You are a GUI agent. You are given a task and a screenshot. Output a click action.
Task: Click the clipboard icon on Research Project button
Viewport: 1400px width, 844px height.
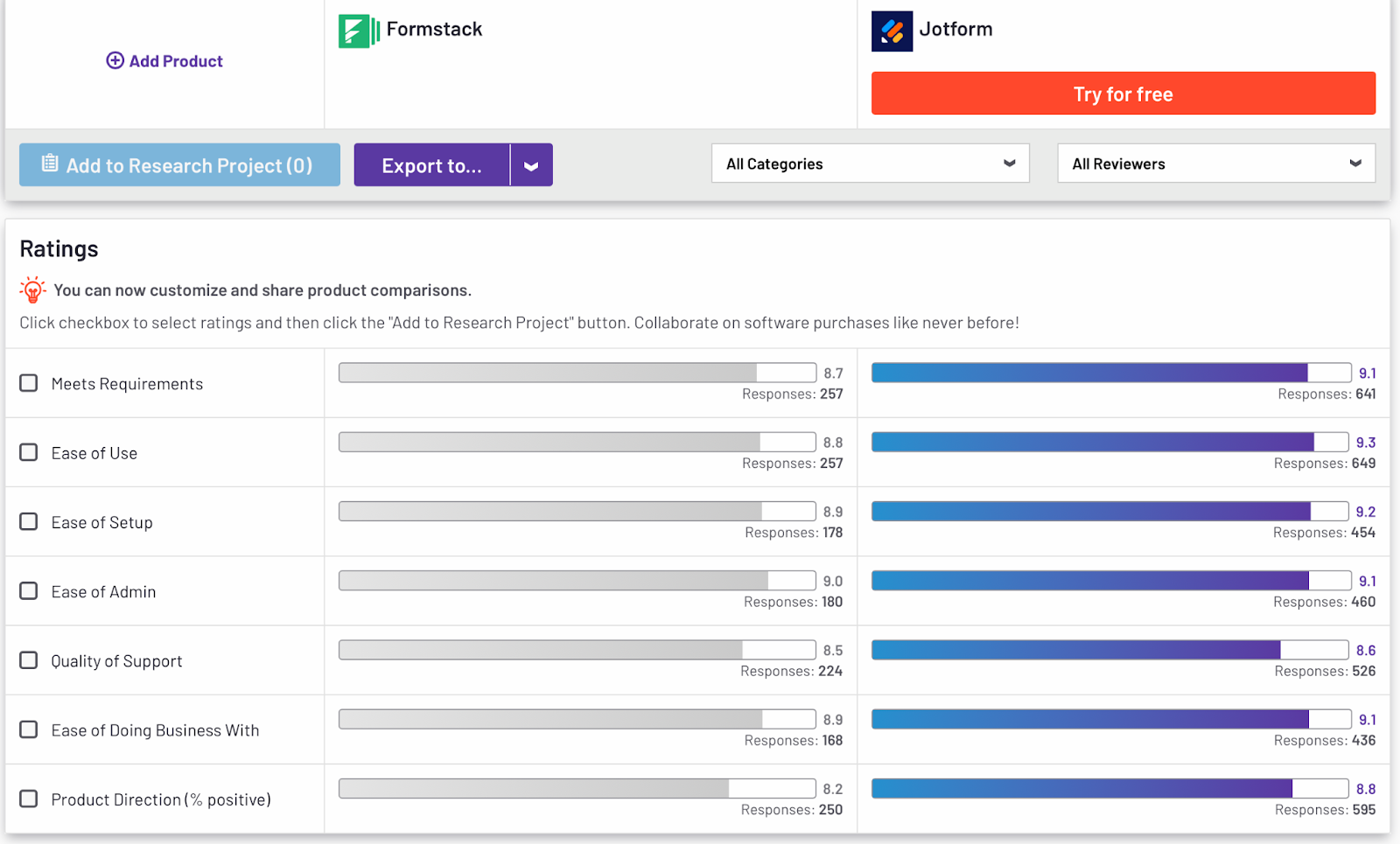[50, 164]
